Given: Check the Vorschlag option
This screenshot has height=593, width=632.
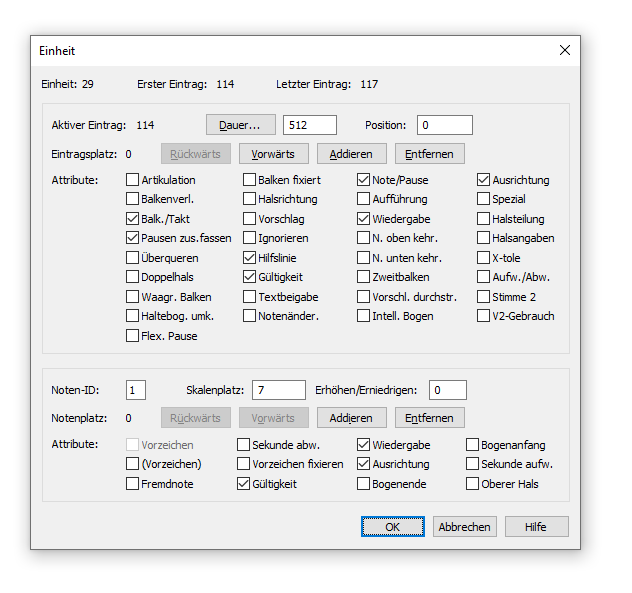Looking at the screenshot, I should [249, 219].
